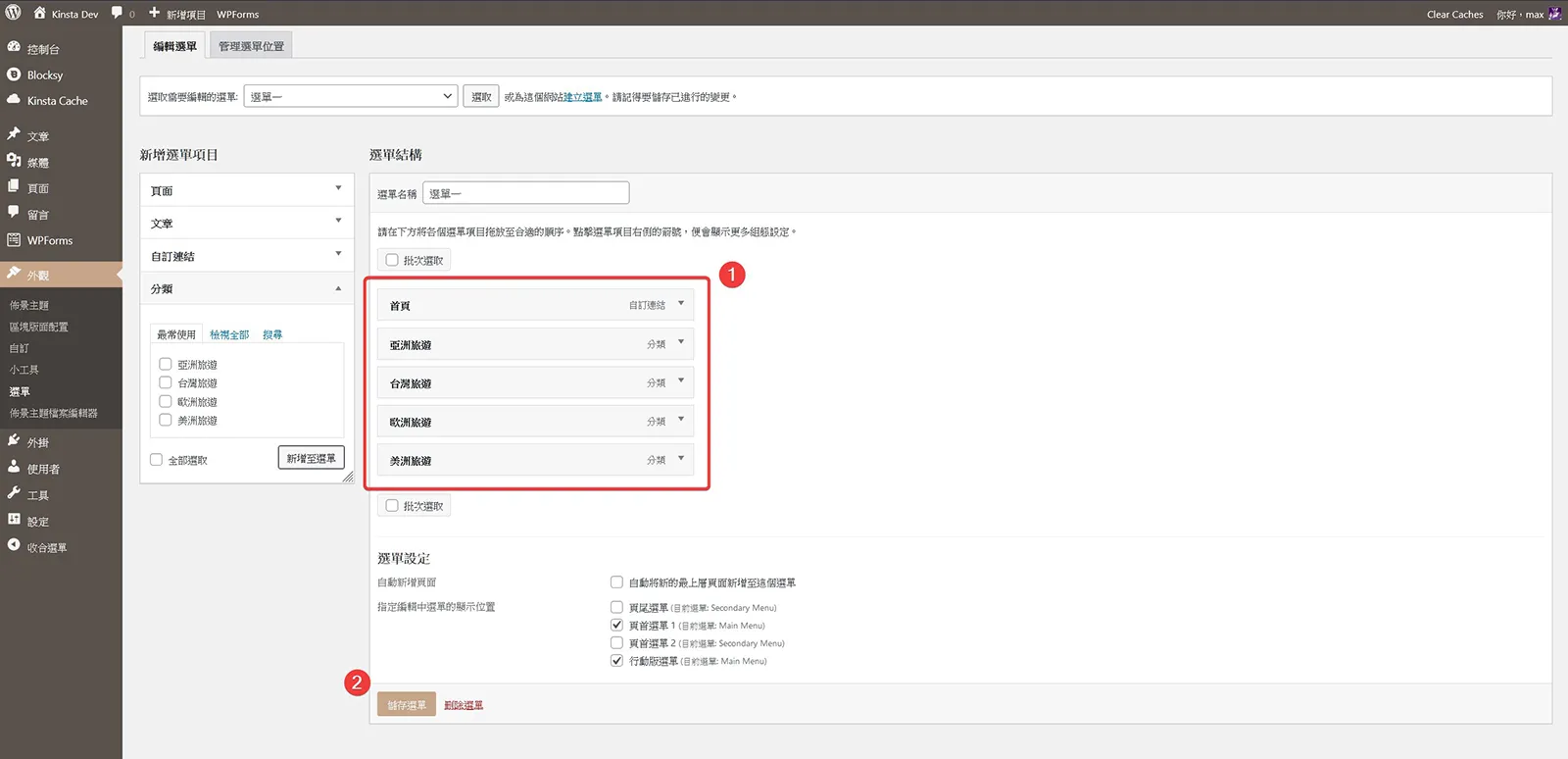Toggle the lower 批次選取 checkbox
The image size is (1568, 759).
(392, 506)
